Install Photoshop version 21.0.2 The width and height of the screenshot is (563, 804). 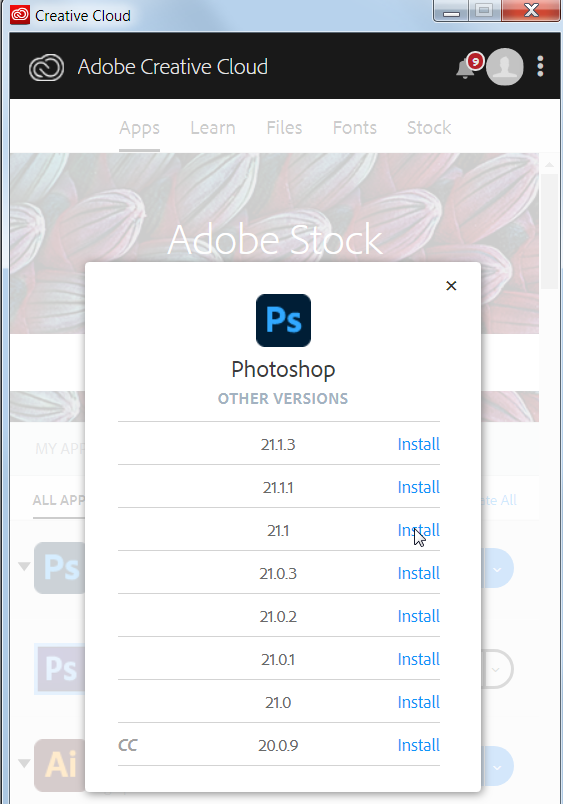(418, 616)
